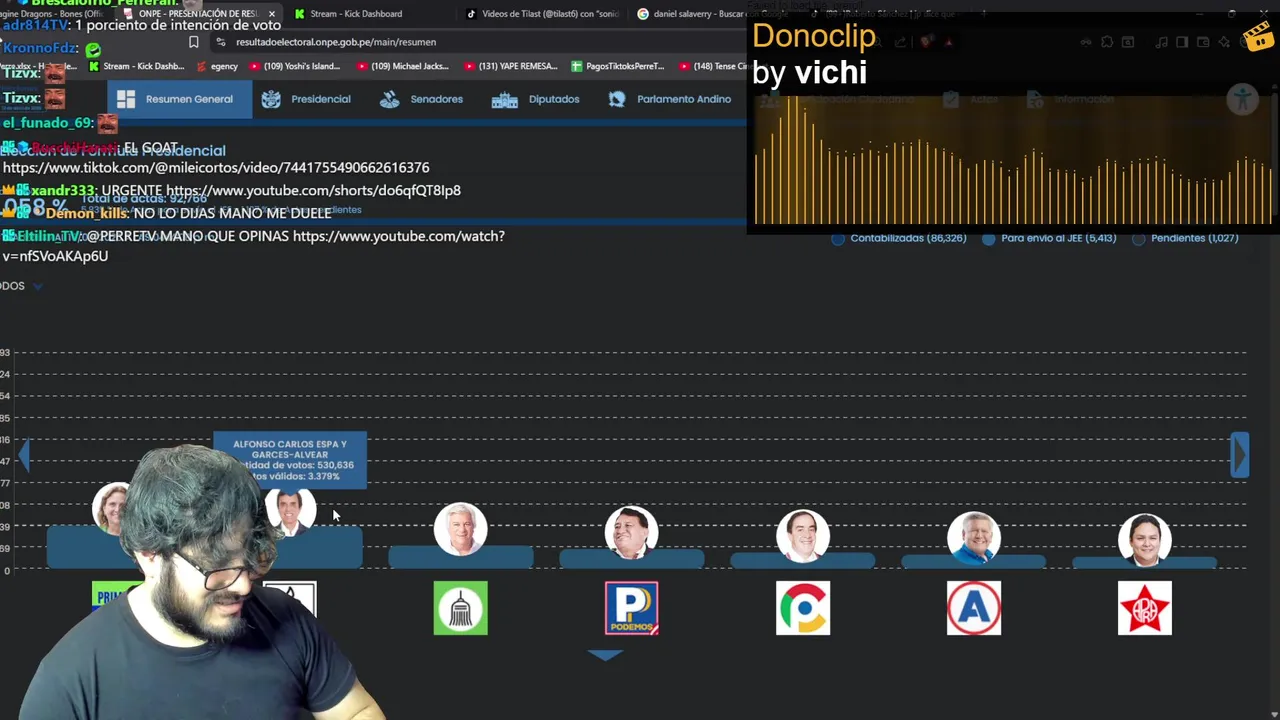Switch to the Presidencial tab
Image resolution: width=1280 pixels, height=720 pixels.
306,99
